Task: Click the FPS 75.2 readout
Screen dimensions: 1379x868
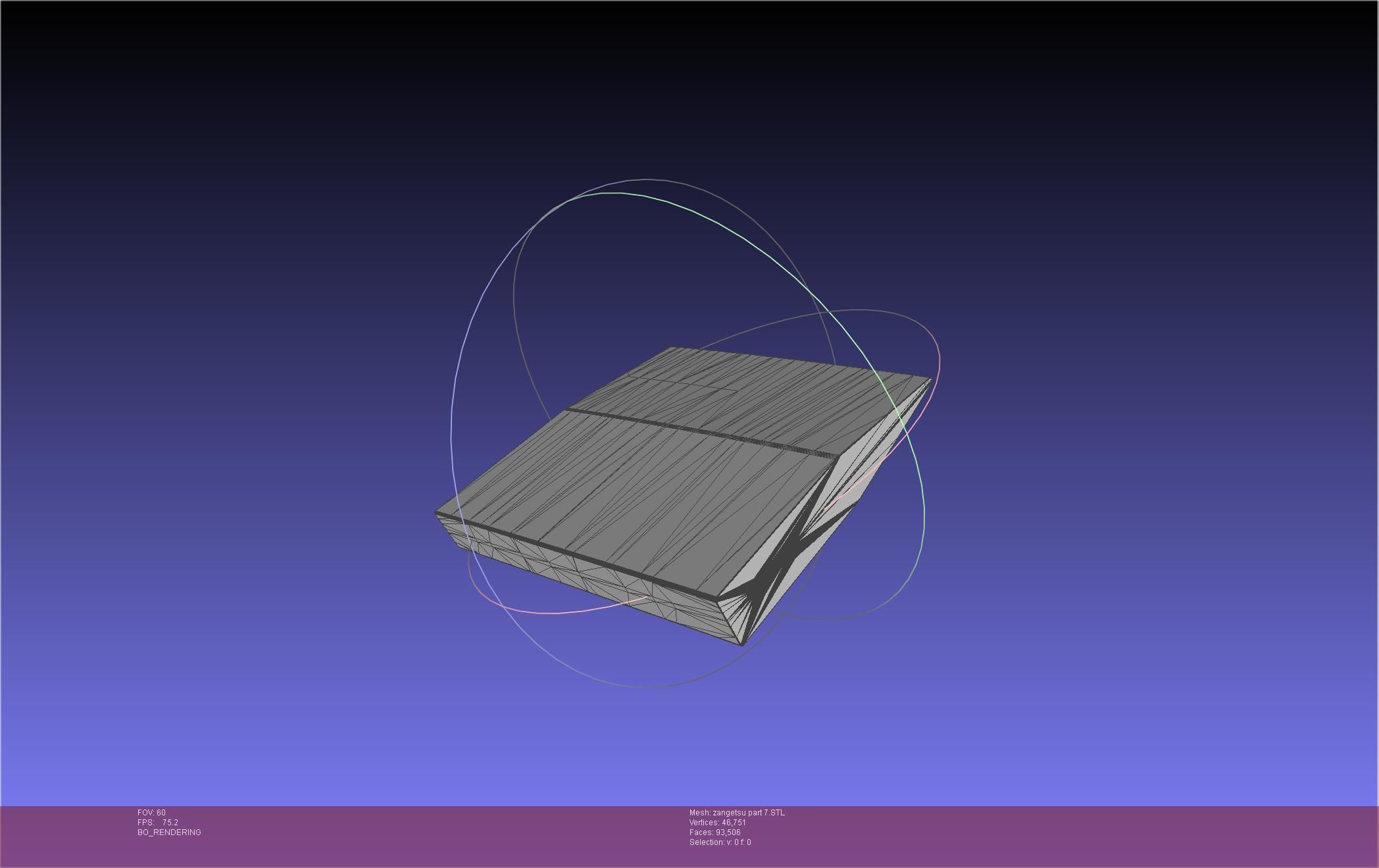Action: (158, 823)
